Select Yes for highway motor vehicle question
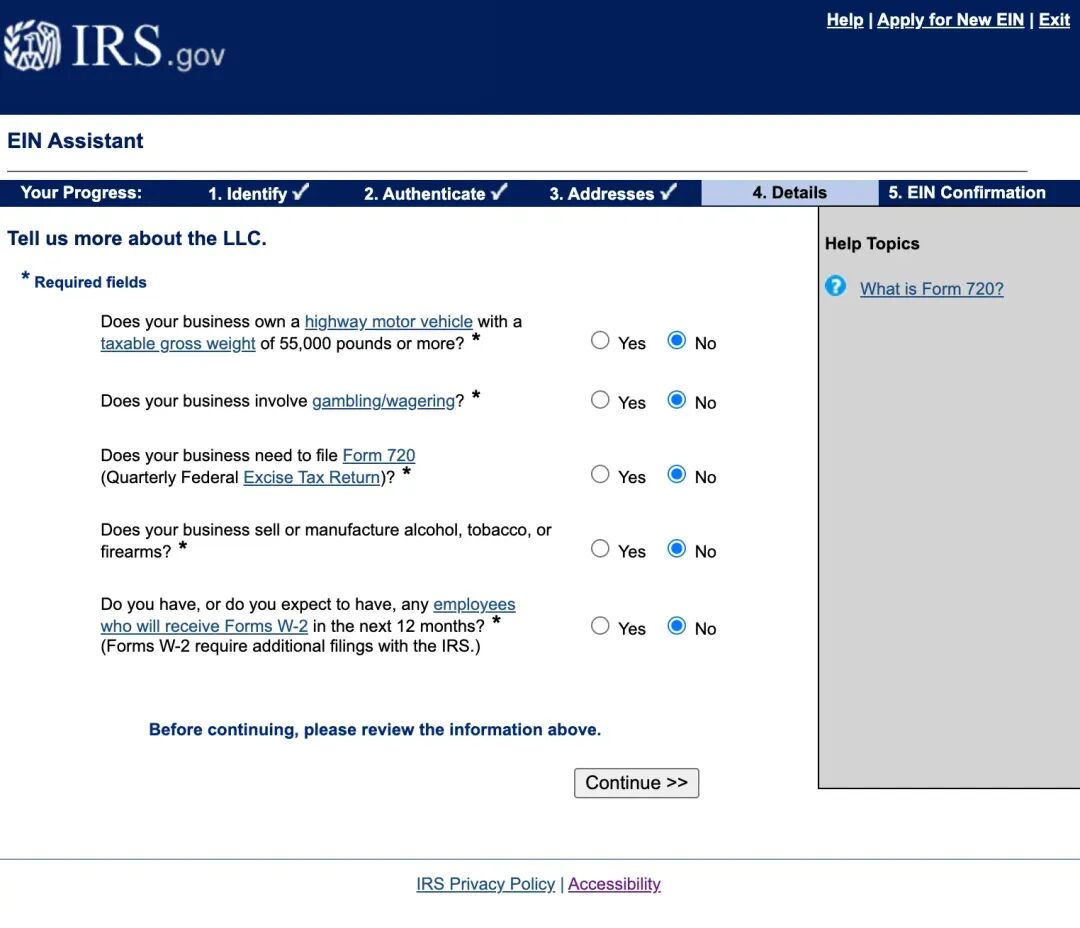This screenshot has width=1080, height=928. pos(600,341)
